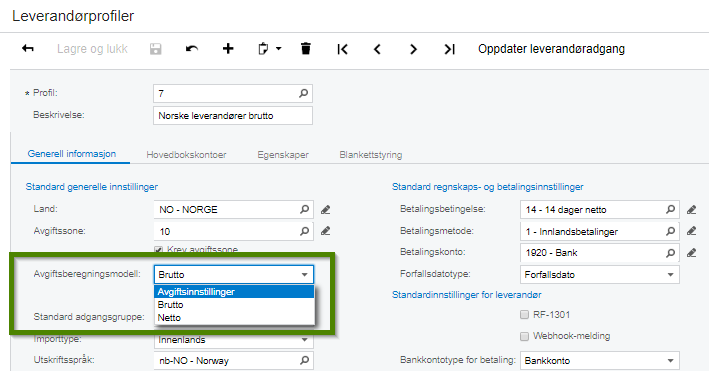The height and width of the screenshot is (371, 709).
Task: Delete profile with trash icon
Action: coord(306,48)
